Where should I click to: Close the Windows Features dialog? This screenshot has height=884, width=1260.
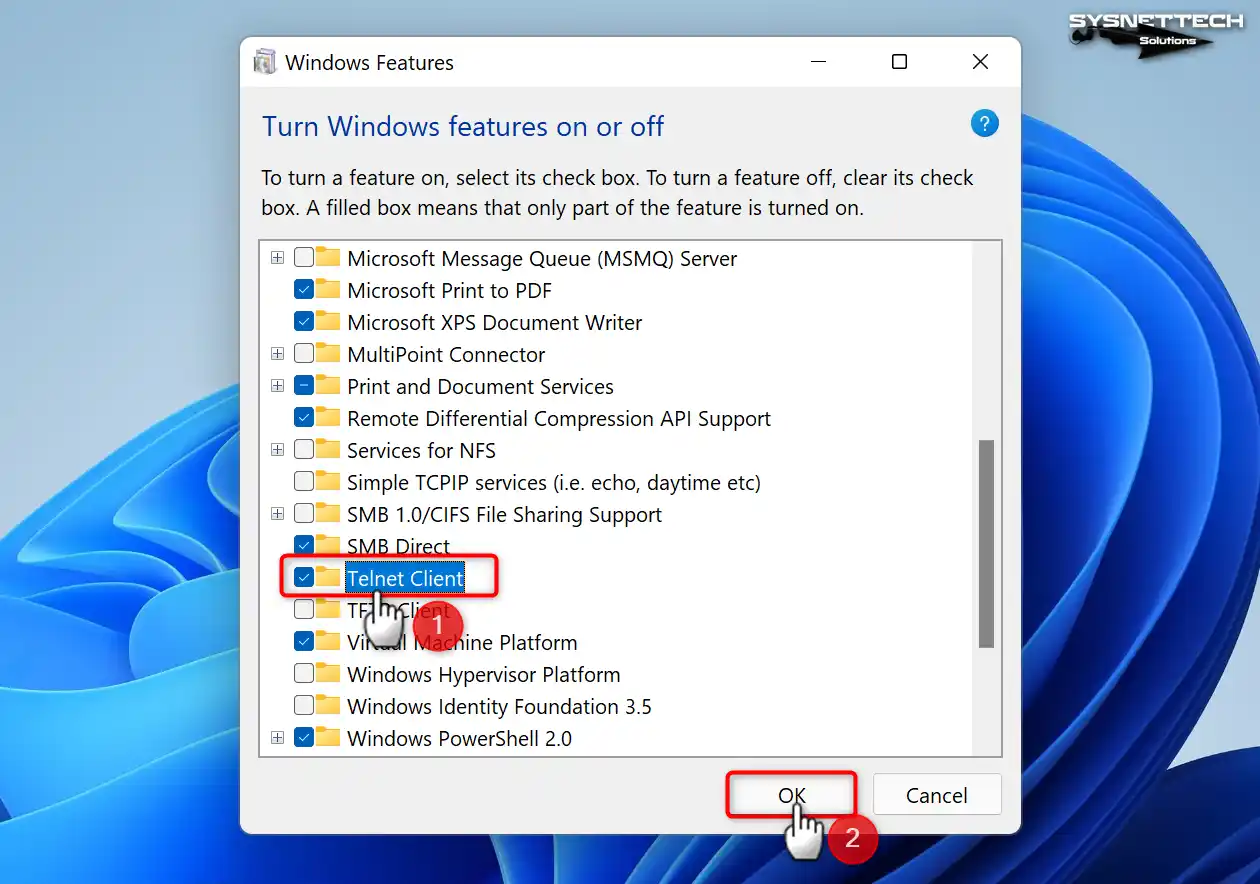[x=980, y=62]
